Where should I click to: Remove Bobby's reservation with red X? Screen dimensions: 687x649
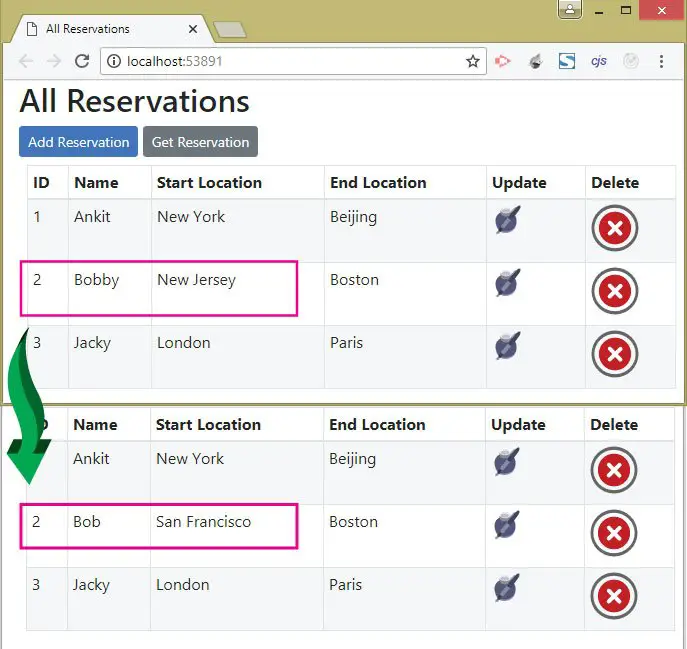[x=614, y=291]
